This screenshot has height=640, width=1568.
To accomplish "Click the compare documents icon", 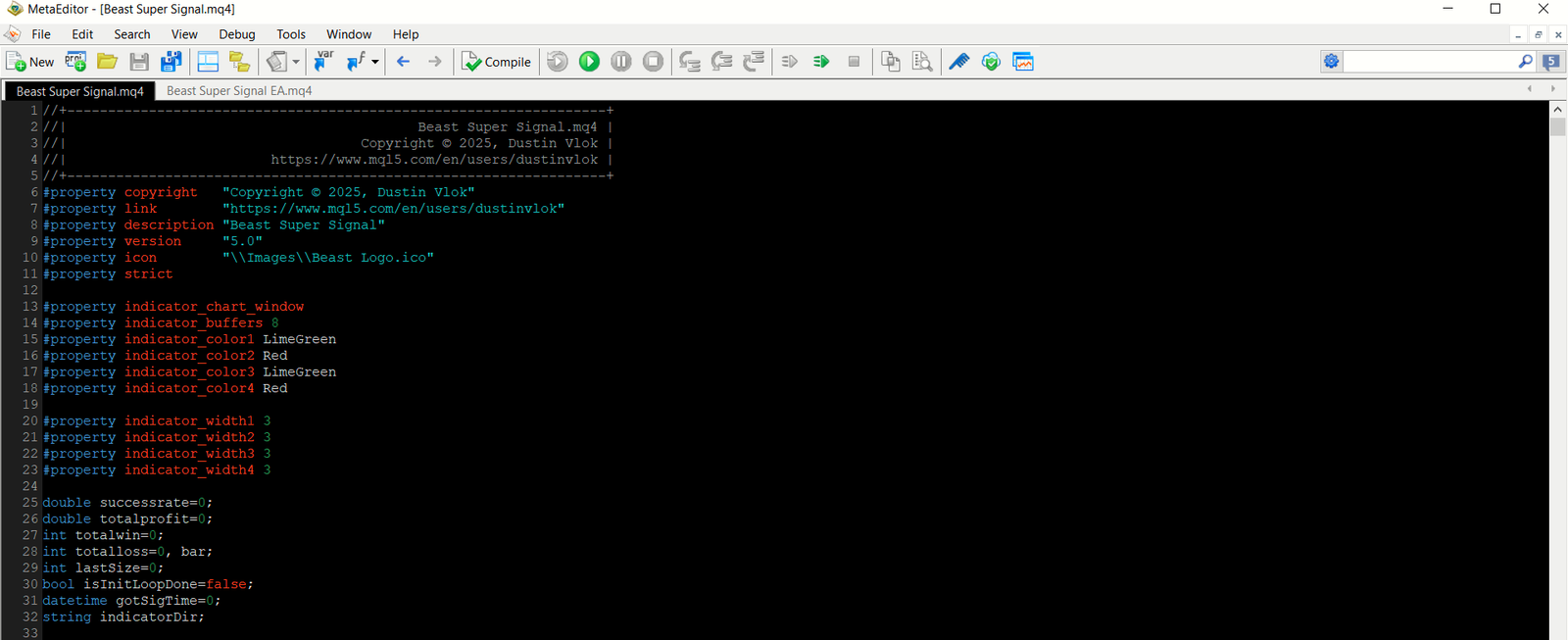I will tap(890, 62).
